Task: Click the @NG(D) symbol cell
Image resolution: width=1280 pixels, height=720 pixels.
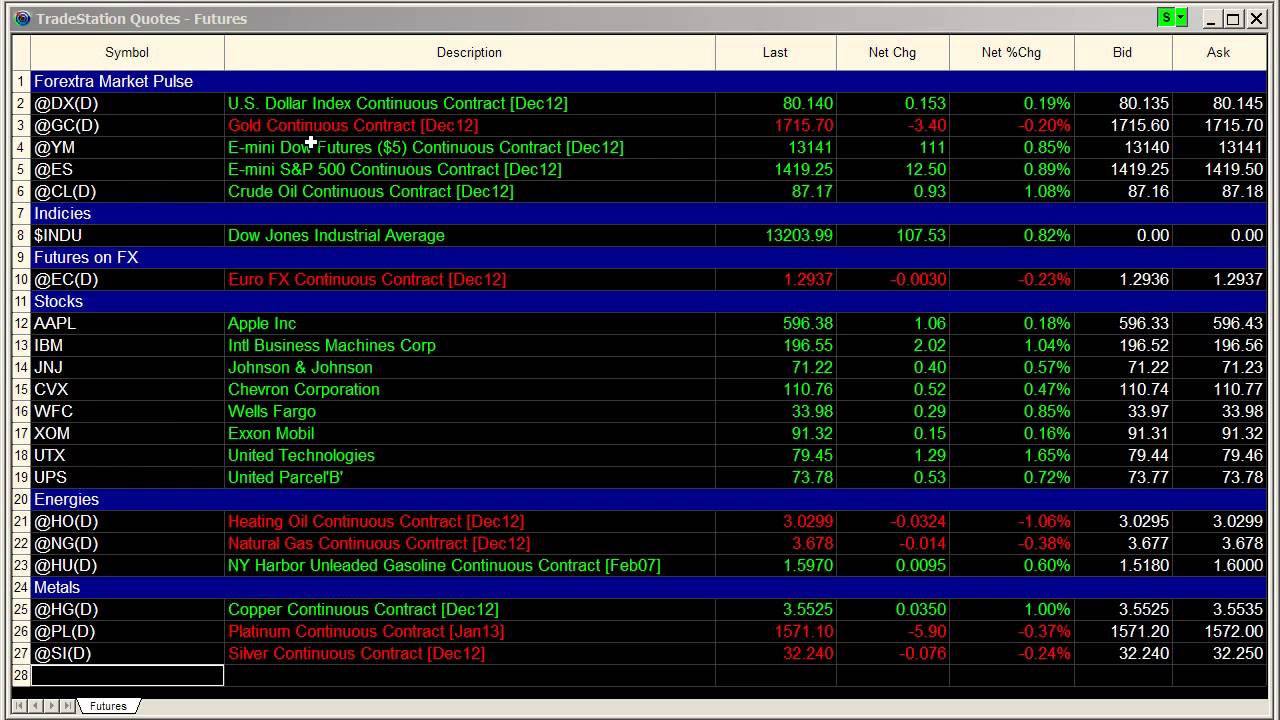Action: coord(127,543)
